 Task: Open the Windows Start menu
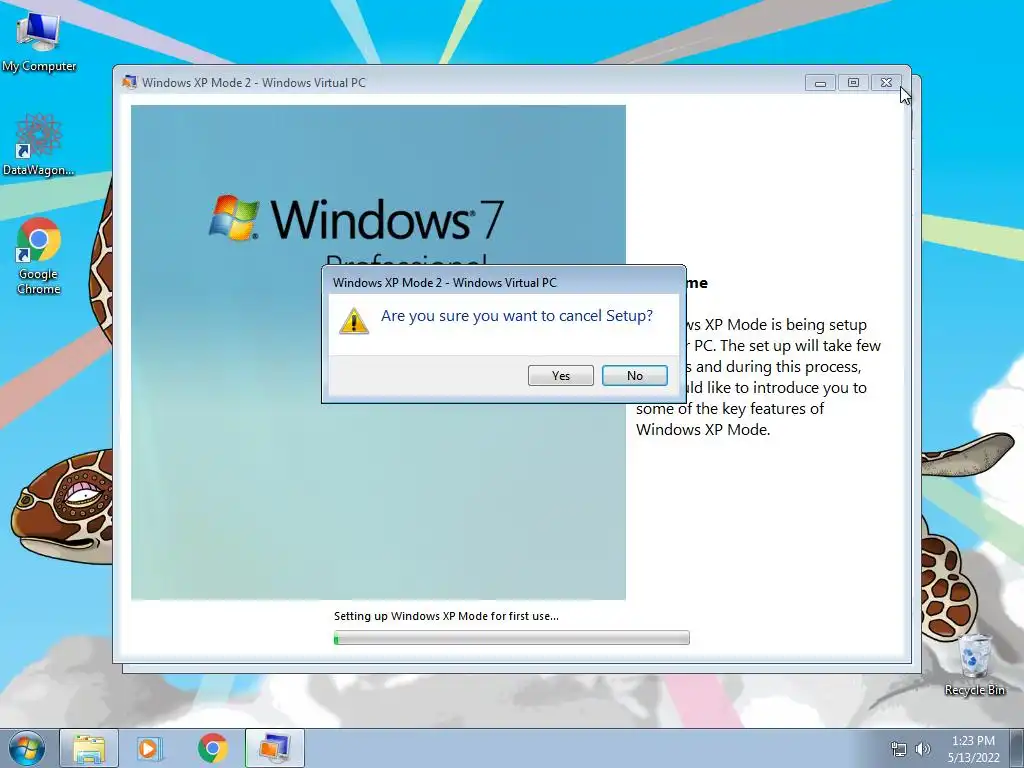[27, 748]
